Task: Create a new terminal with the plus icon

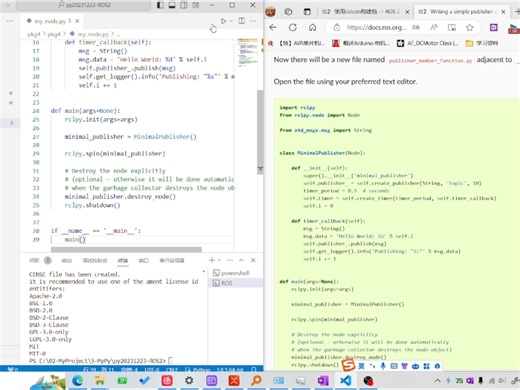Action: (212, 260)
